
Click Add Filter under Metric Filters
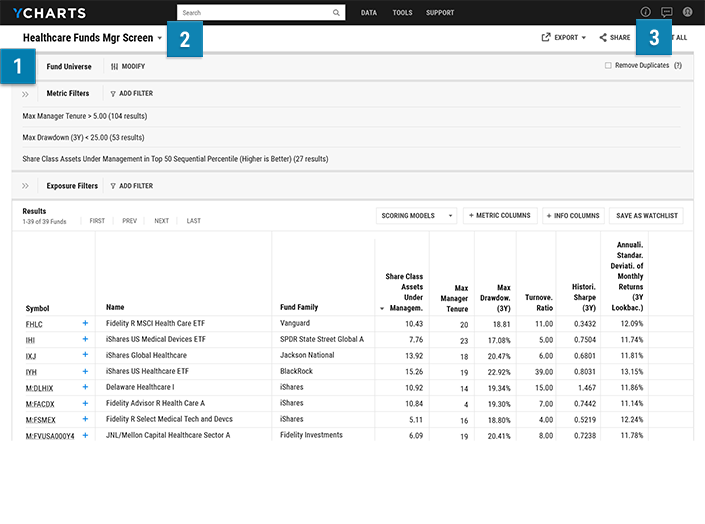tap(132, 94)
